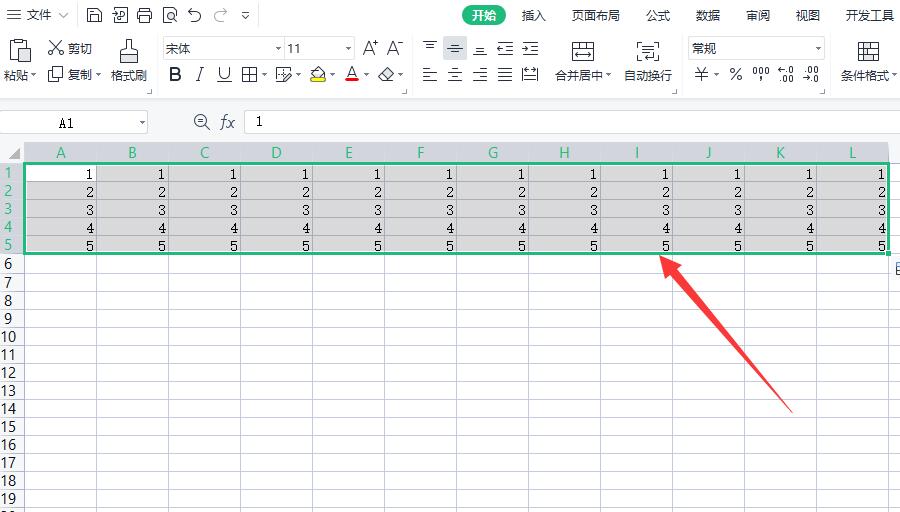Toggle Bold formatting
This screenshot has width=900, height=512.
pos(175,74)
